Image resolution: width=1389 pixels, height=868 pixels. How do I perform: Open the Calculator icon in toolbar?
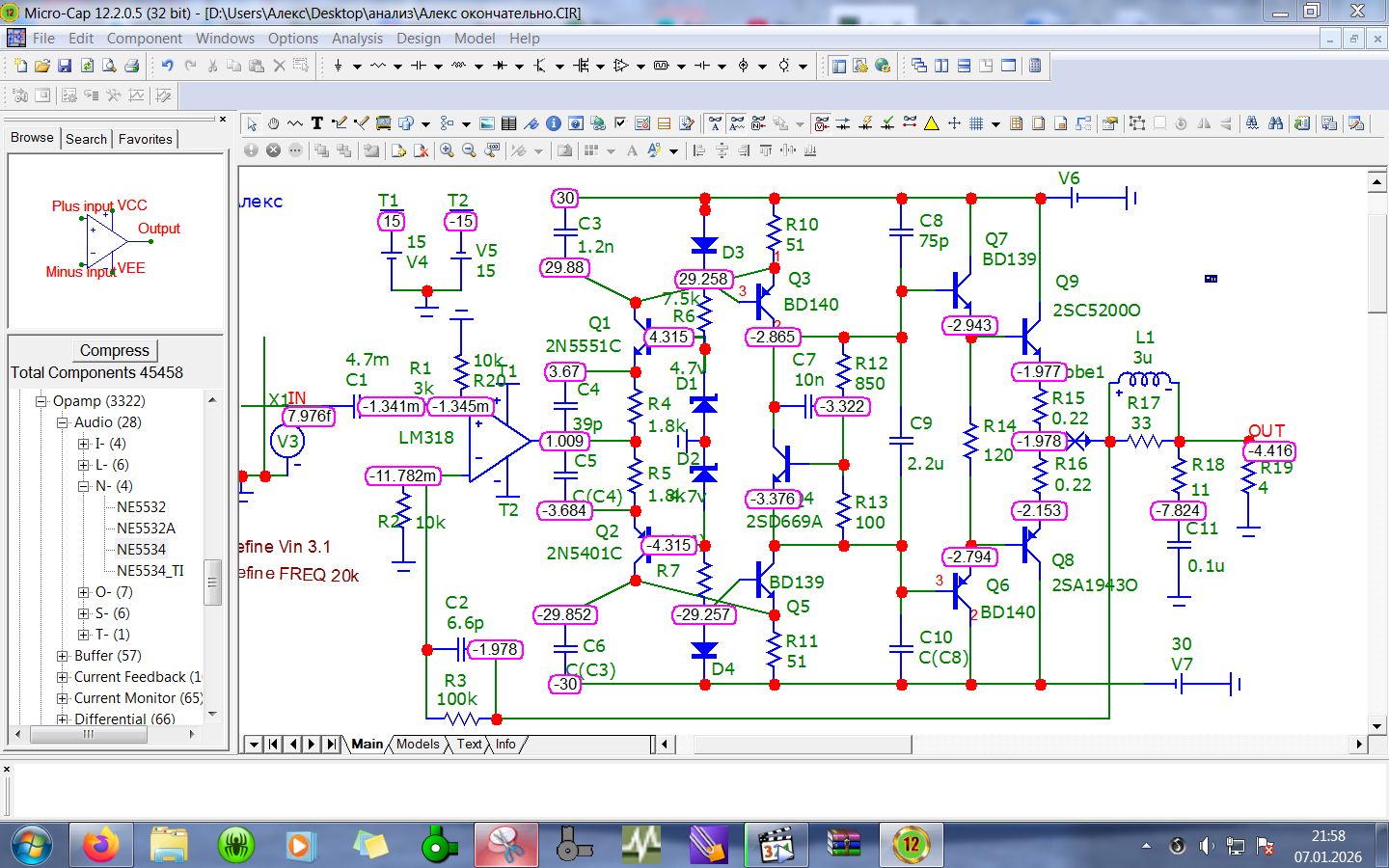[1035, 66]
